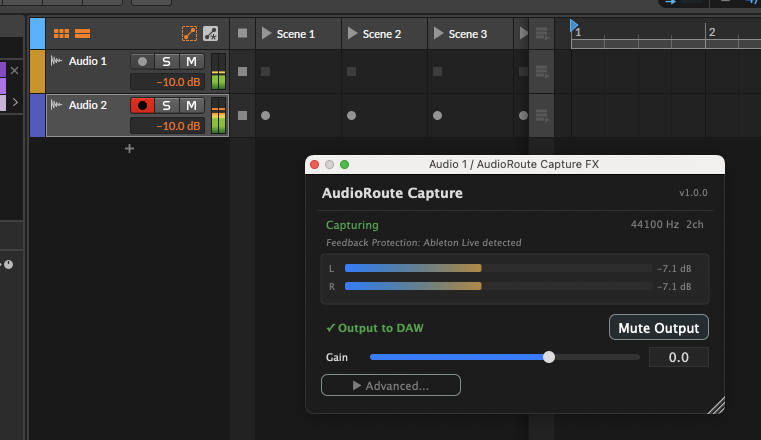Record into Audio 2 Scene 2 slot
This screenshot has height=440, width=761.
(x=351, y=115)
